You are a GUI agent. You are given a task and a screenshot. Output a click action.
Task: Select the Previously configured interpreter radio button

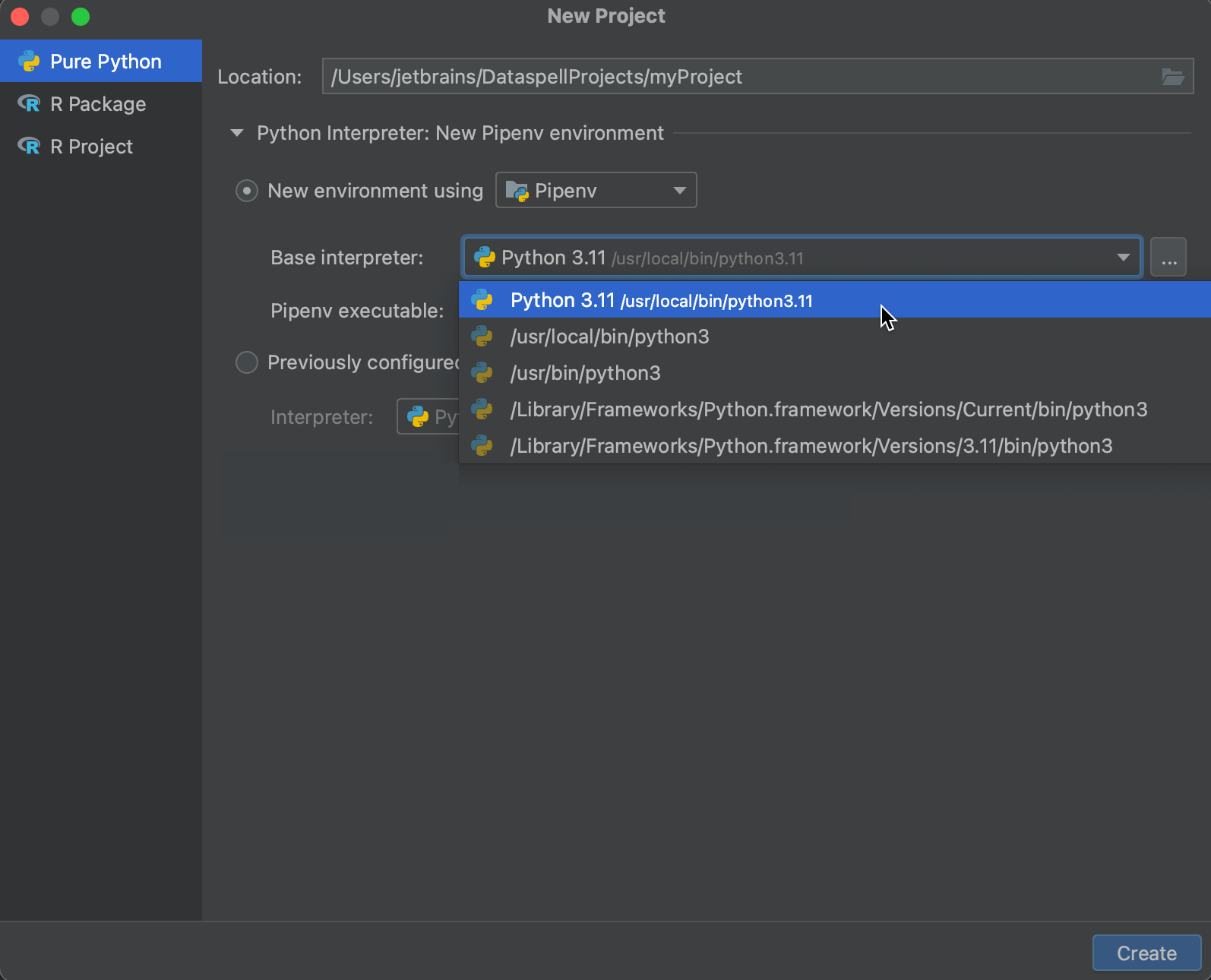[x=247, y=362]
